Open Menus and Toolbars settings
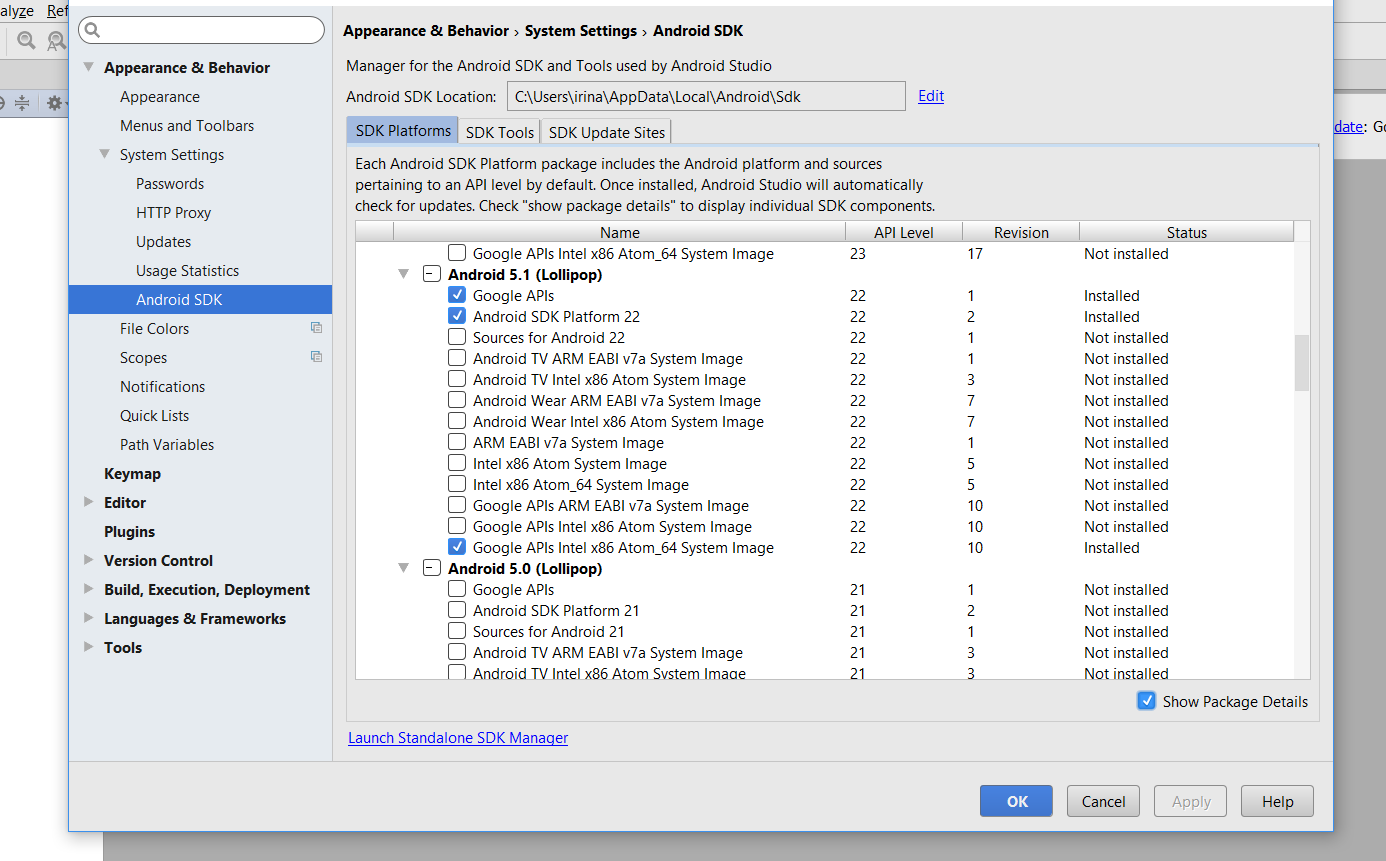 187,126
